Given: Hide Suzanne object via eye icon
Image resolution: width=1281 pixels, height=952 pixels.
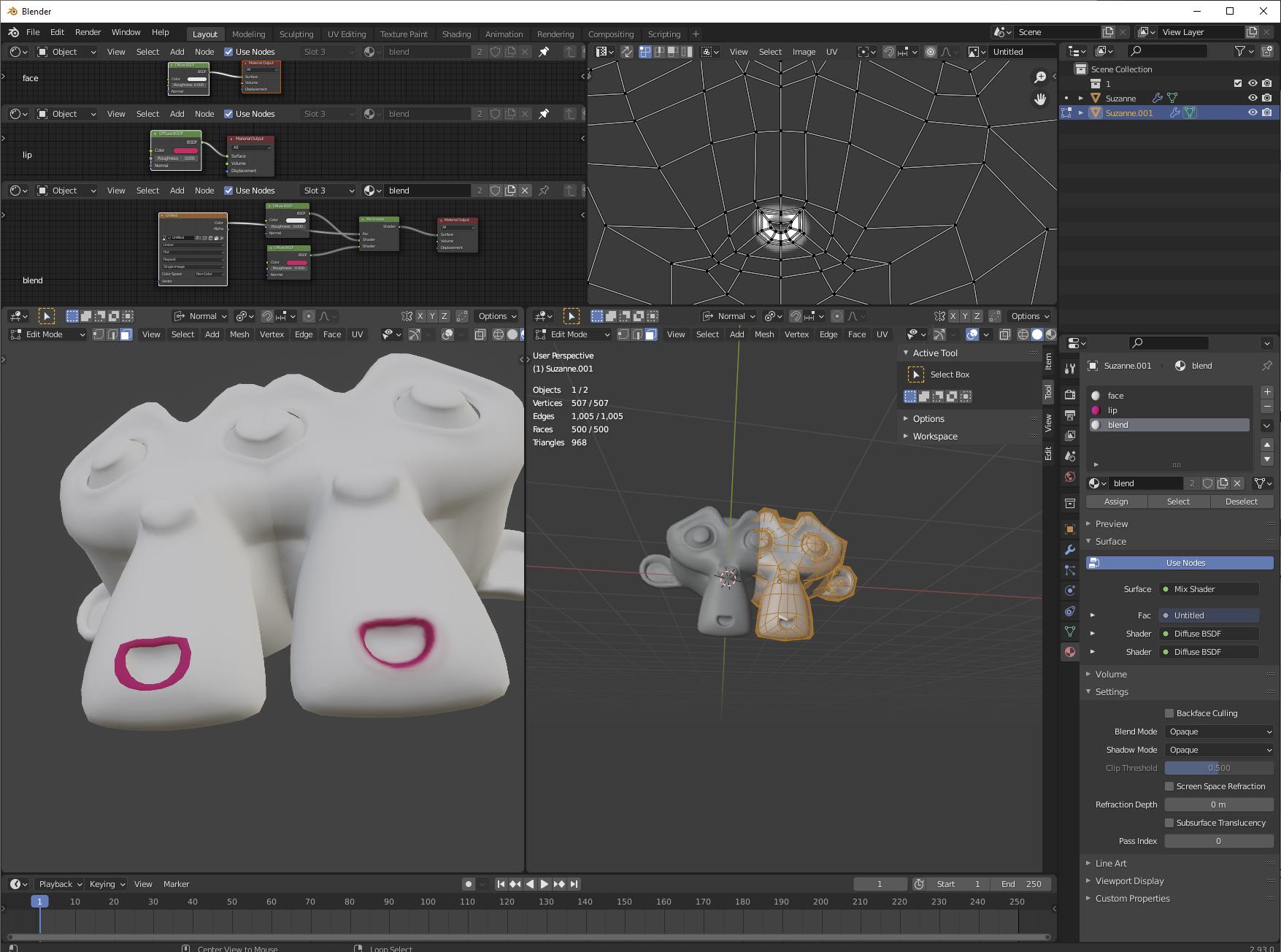Looking at the screenshot, I should point(1253,98).
